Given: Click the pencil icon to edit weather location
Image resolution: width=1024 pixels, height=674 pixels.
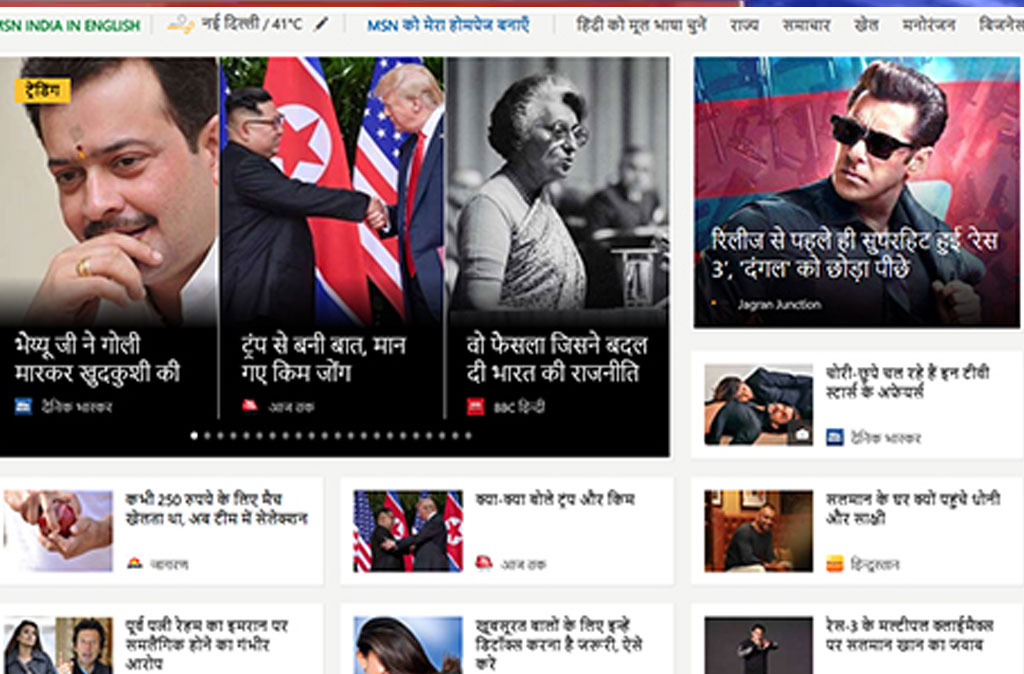Looking at the screenshot, I should click(321, 24).
